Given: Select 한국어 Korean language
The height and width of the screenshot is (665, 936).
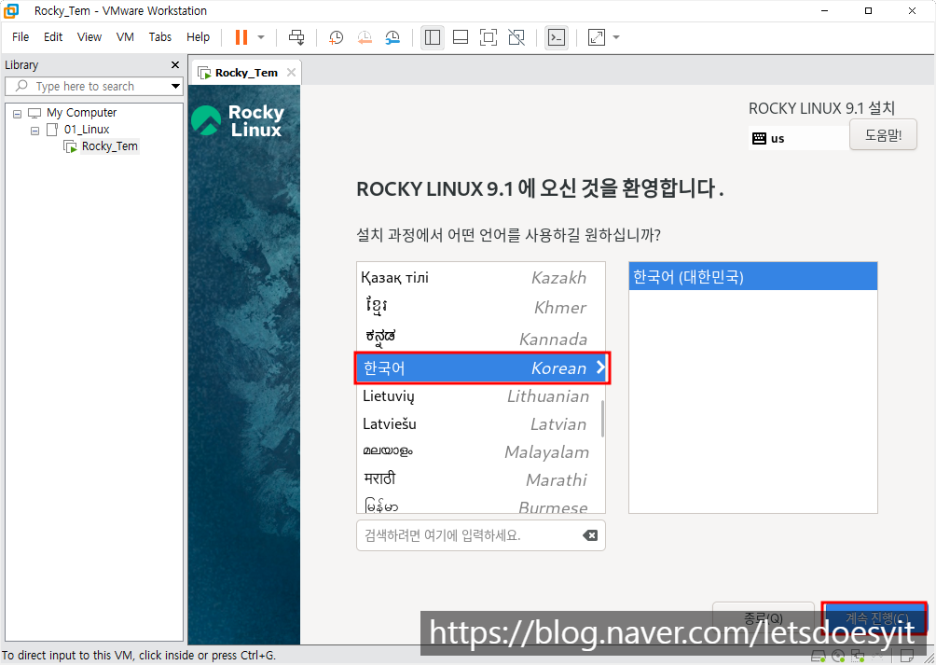Looking at the screenshot, I should coord(482,368).
